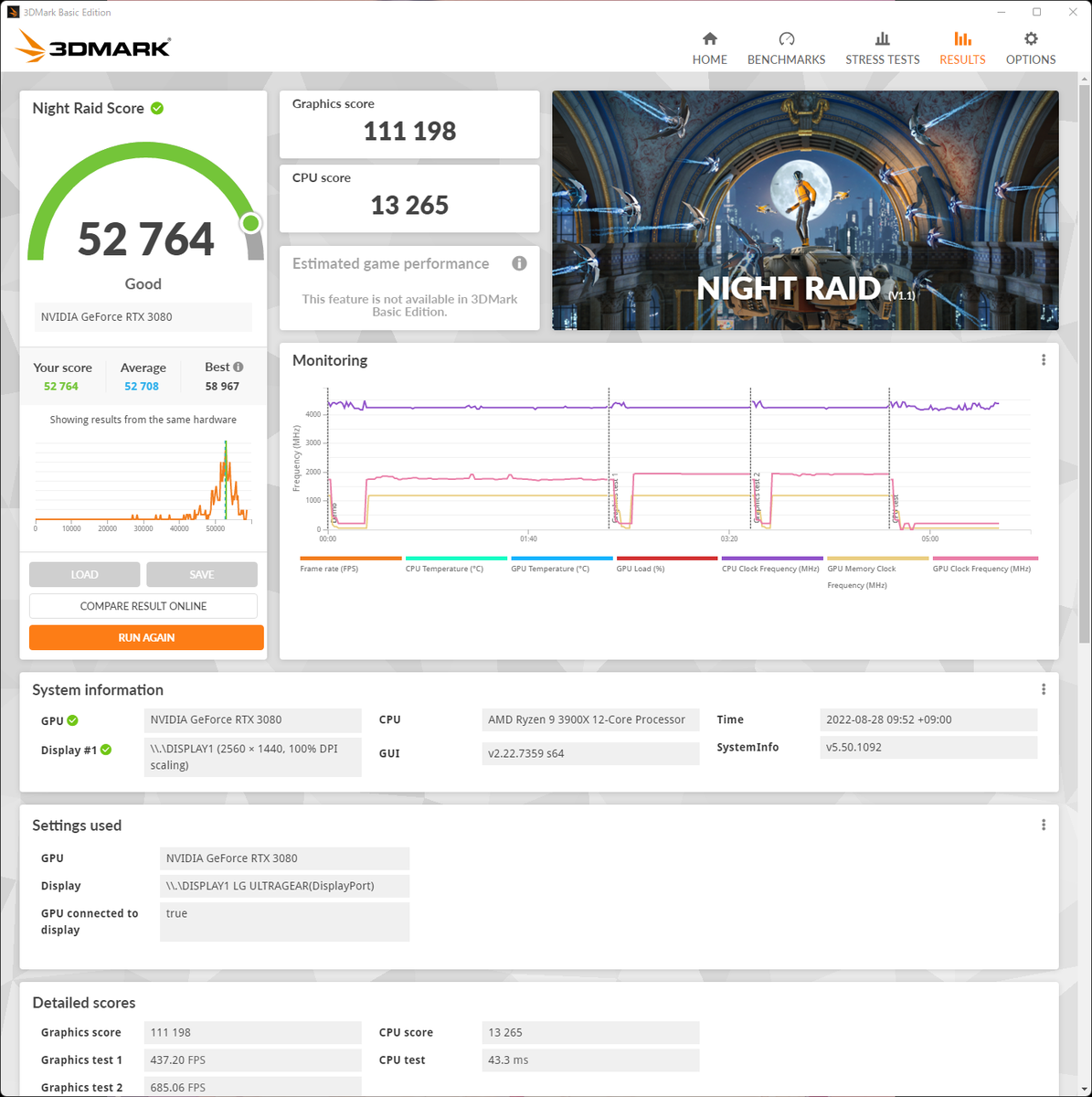Viewport: 1092px width, 1097px height.
Task: Click the NVIDIA GeForce RTX 3080 label under score gauge
Action: coord(143,317)
